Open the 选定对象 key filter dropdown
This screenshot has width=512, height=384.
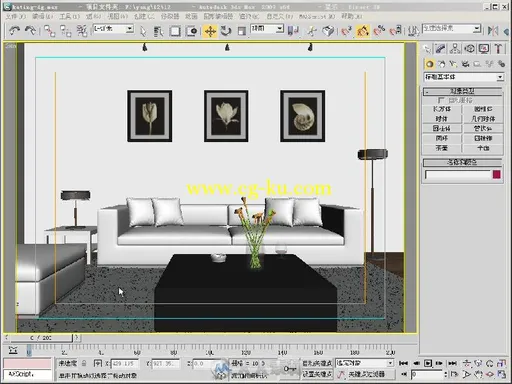(x=365, y=363)
